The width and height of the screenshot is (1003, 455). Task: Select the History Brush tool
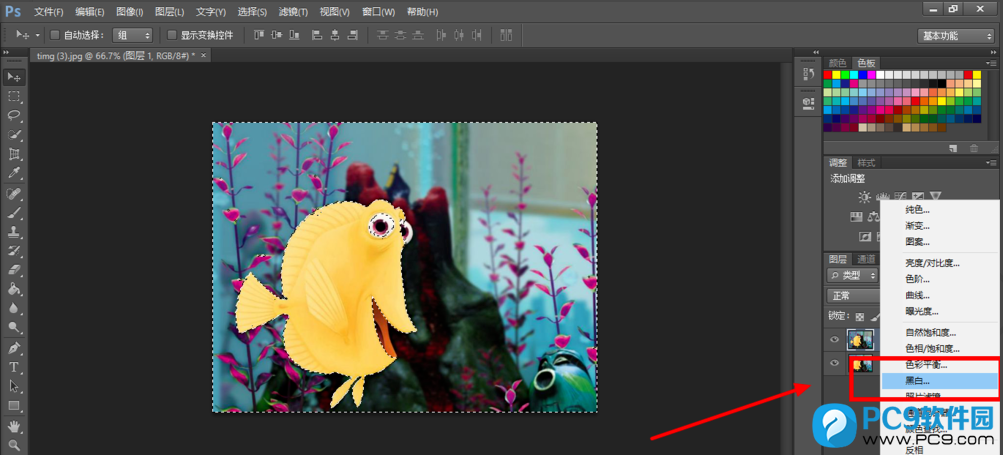13,251
